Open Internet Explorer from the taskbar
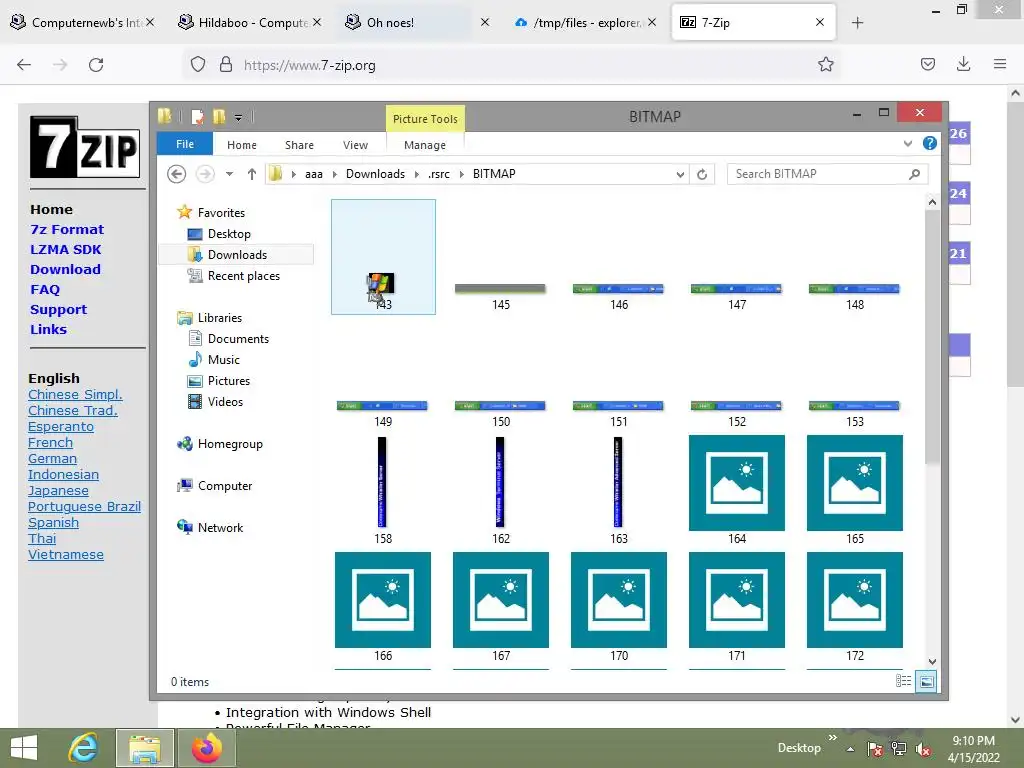 click(x=83, y=748)
